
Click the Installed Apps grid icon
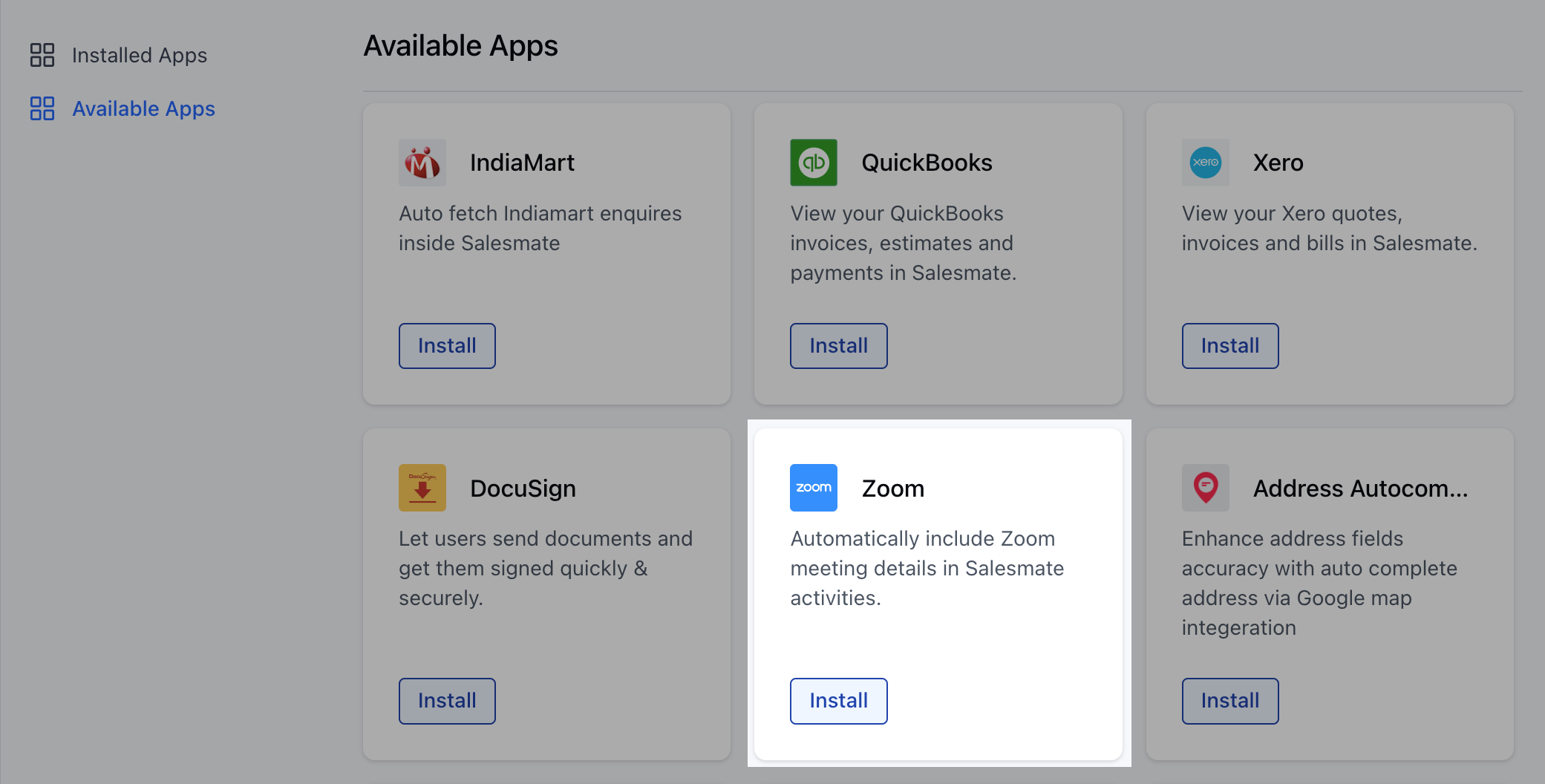[42, 55]
